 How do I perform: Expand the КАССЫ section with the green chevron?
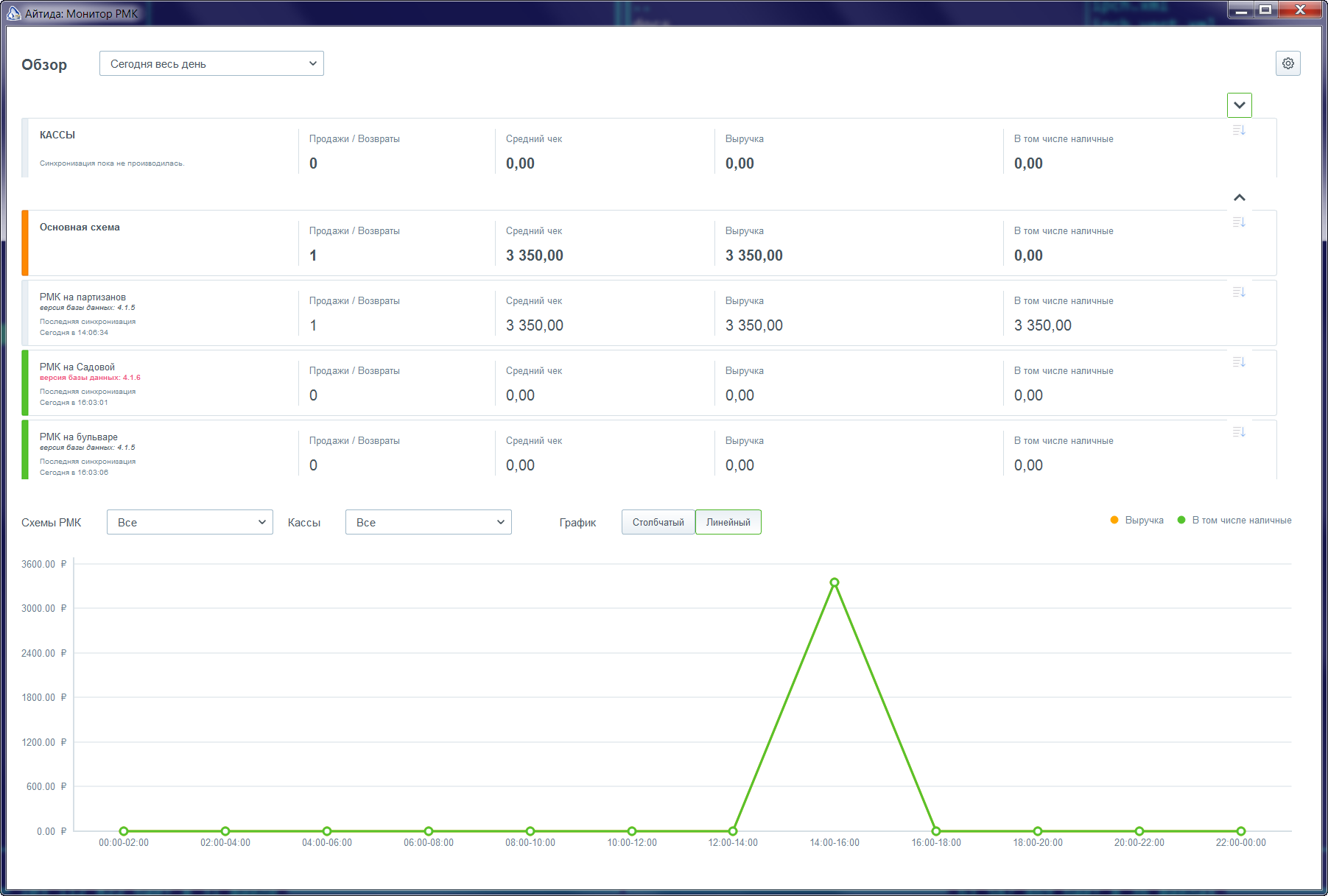[x=1239, y=105]
